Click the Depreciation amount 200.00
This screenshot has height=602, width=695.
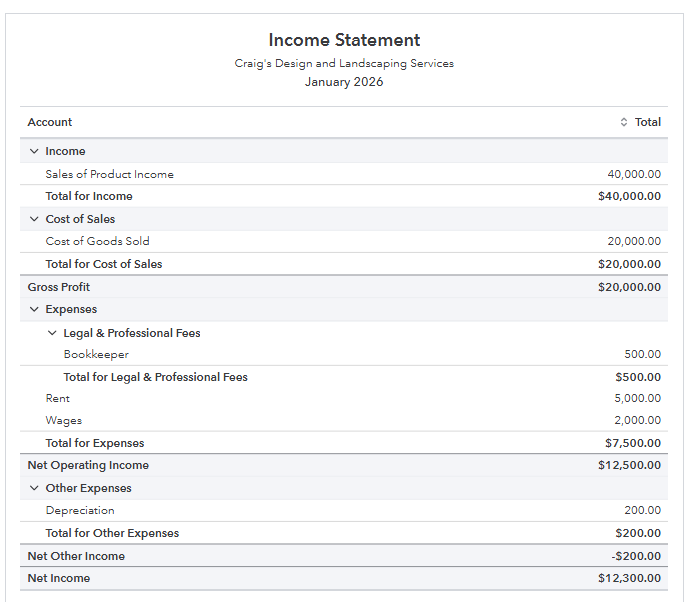click(642, 510)
